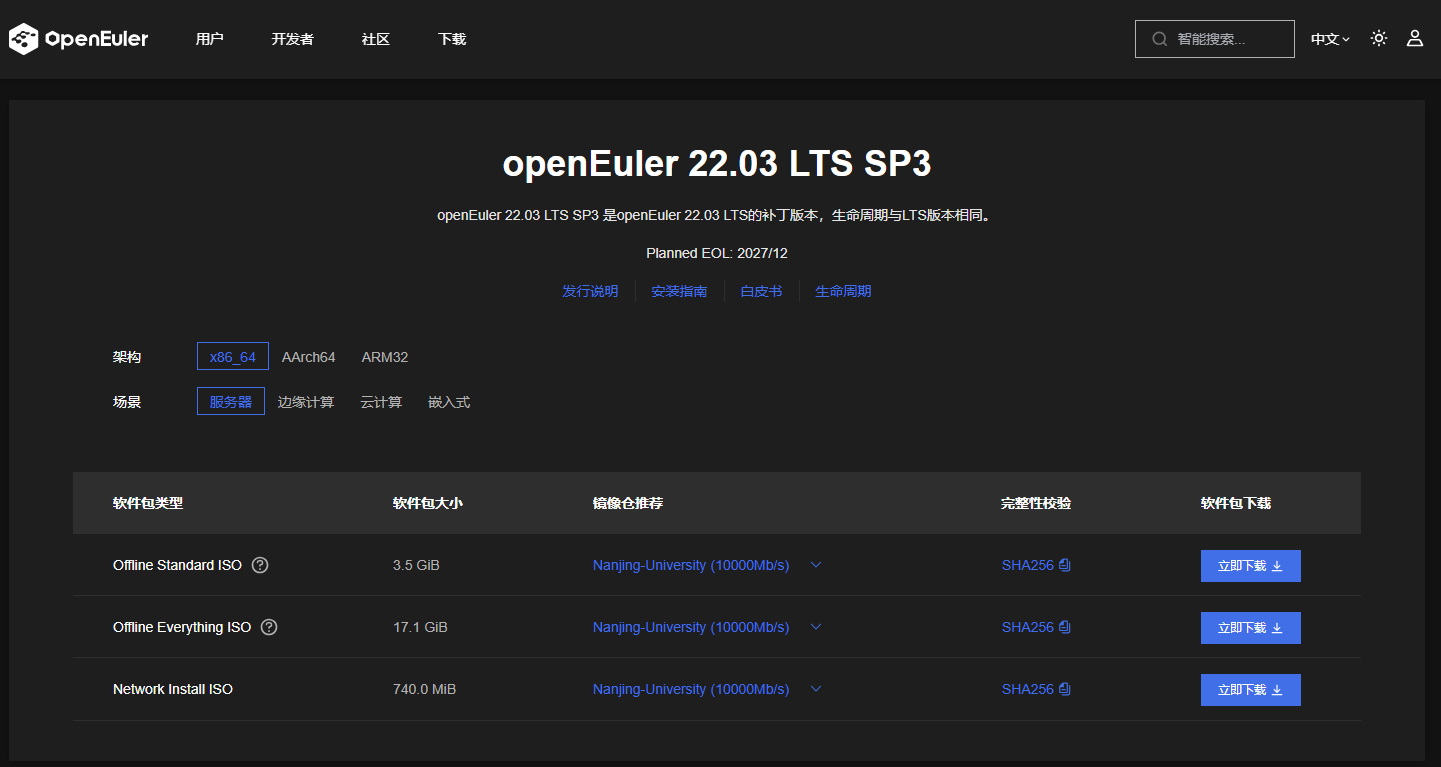1441x767 pixels.
Task: Open the 开发者 menu
Action: tap(293, 39)
